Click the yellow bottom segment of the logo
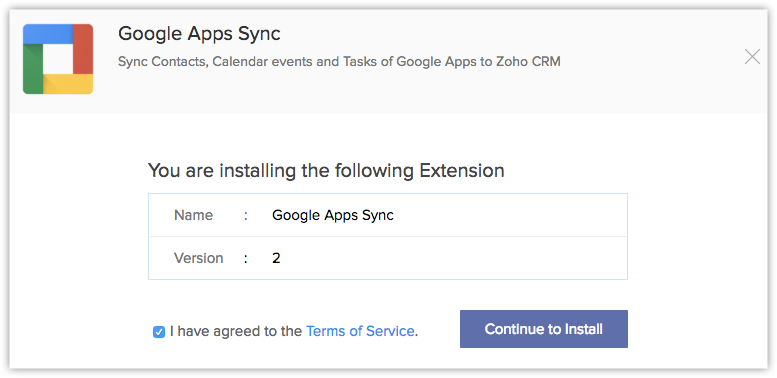Viewport: 777px width, 378px height. coord(68,84)
